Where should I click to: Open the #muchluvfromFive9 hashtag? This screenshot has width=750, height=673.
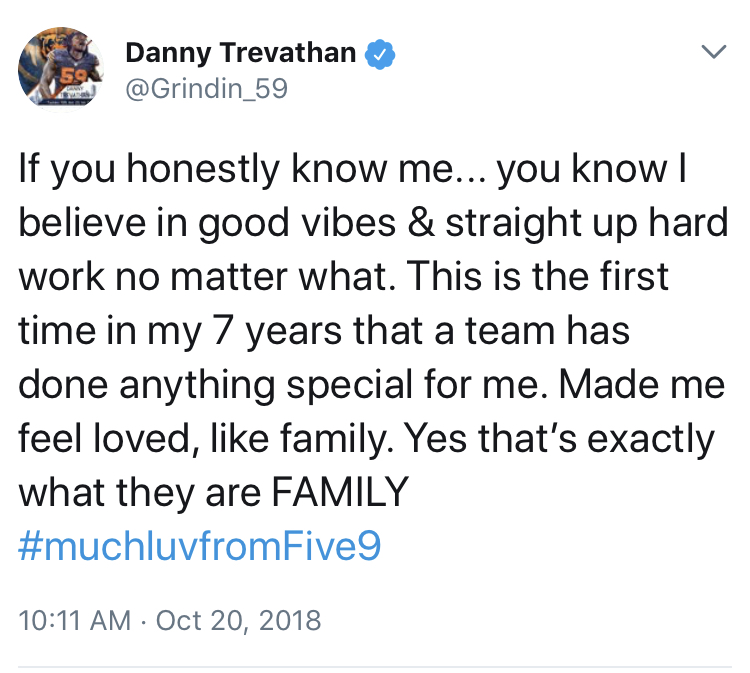coord(199,546)
